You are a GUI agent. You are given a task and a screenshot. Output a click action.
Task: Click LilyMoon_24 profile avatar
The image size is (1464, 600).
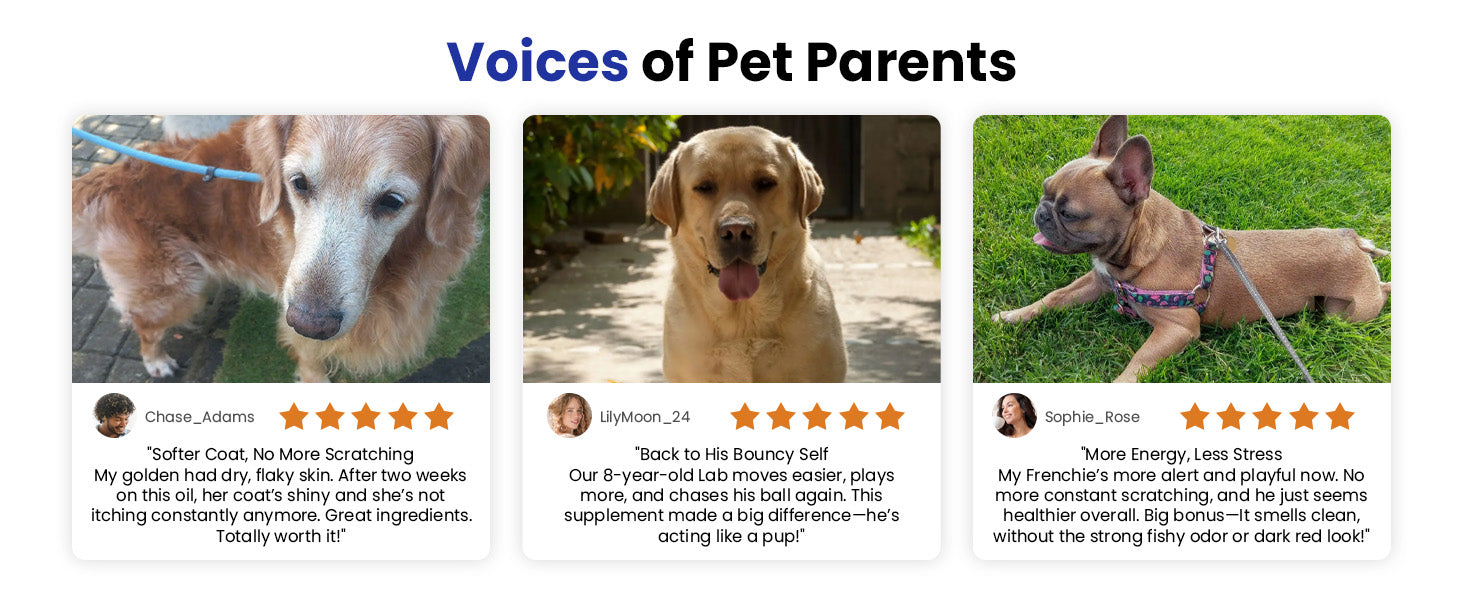[x=569, y=415]
